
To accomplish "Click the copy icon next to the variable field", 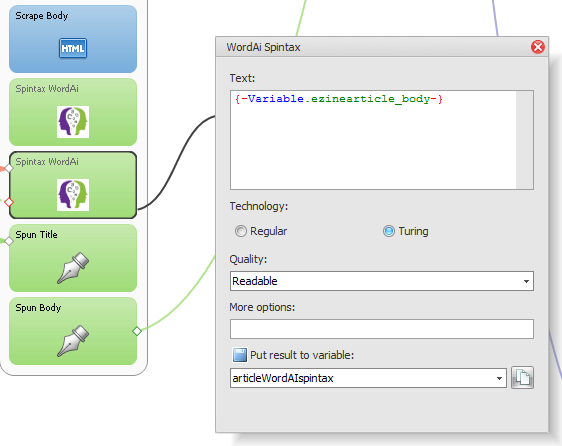I will coord(522,378).
